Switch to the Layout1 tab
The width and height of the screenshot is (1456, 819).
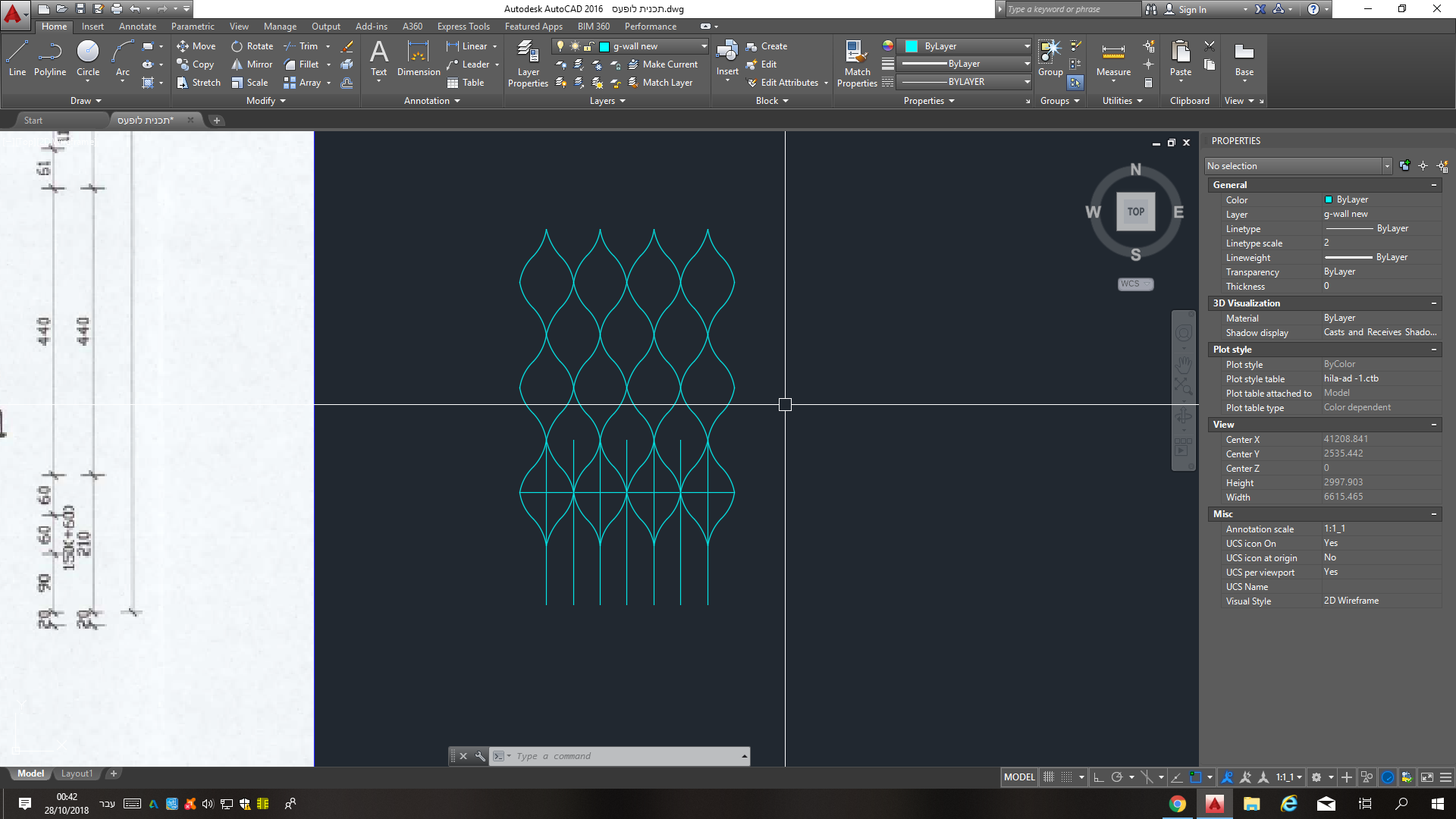point(77,773)
